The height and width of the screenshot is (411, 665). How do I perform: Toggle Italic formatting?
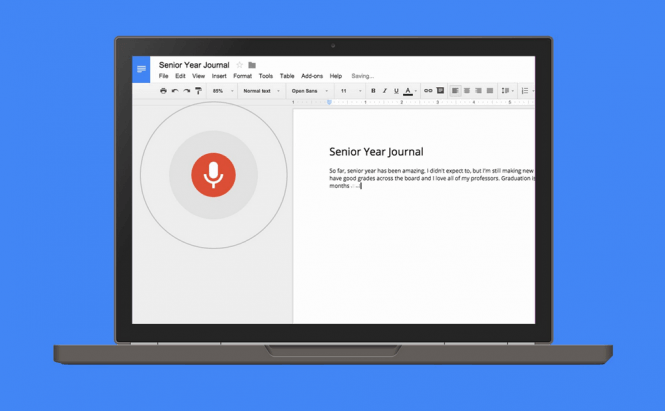[385, 91]
